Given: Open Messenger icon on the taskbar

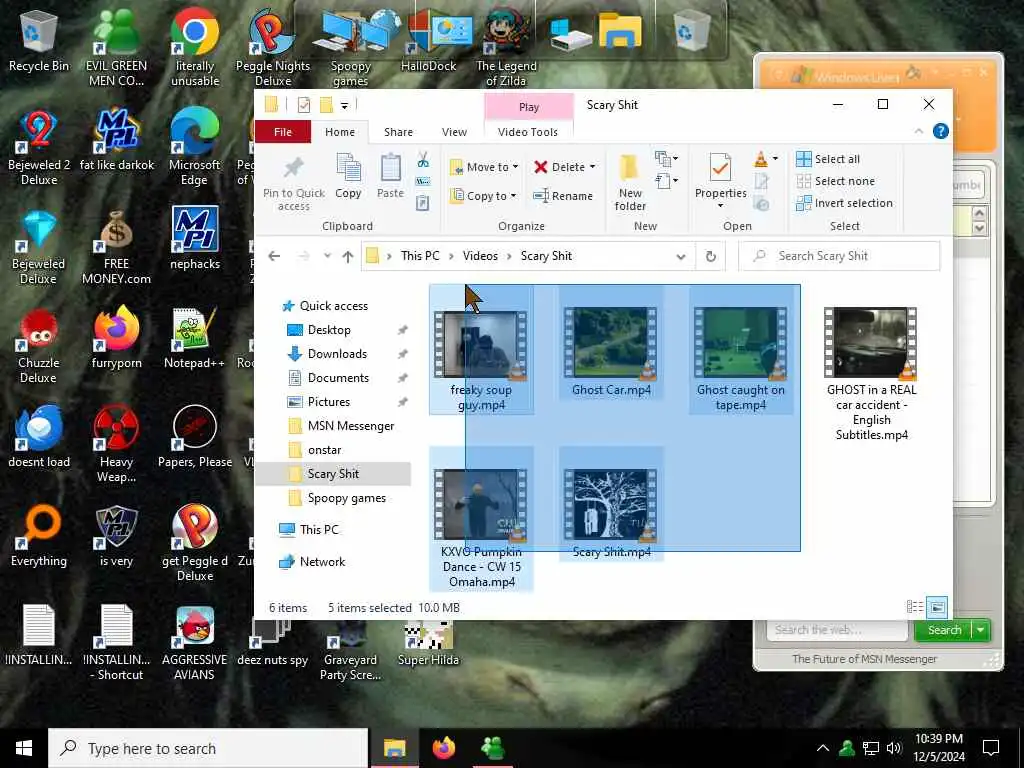Looking at the screenshot, I should [x=492, y=748].
